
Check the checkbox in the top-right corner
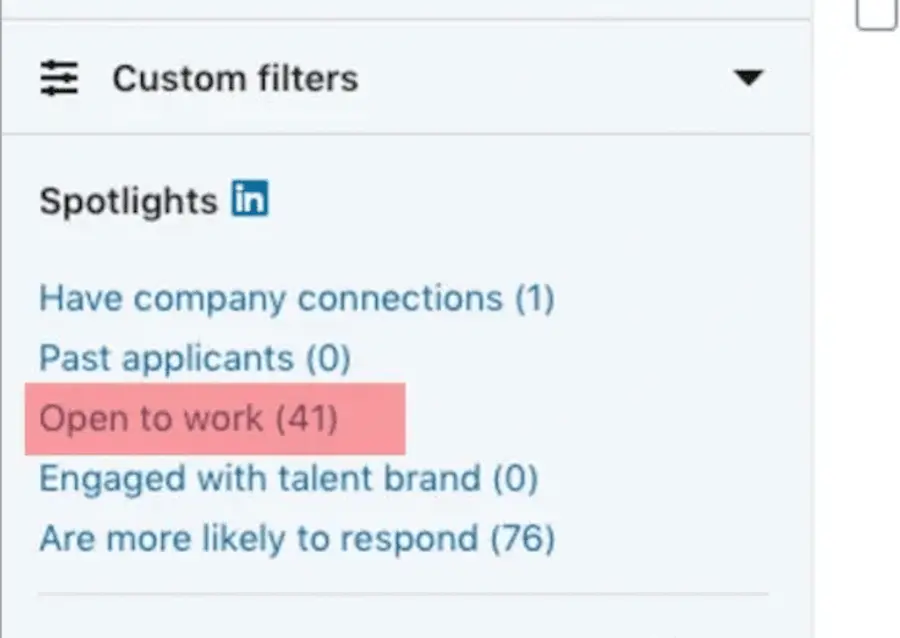[x=875, y=10]
